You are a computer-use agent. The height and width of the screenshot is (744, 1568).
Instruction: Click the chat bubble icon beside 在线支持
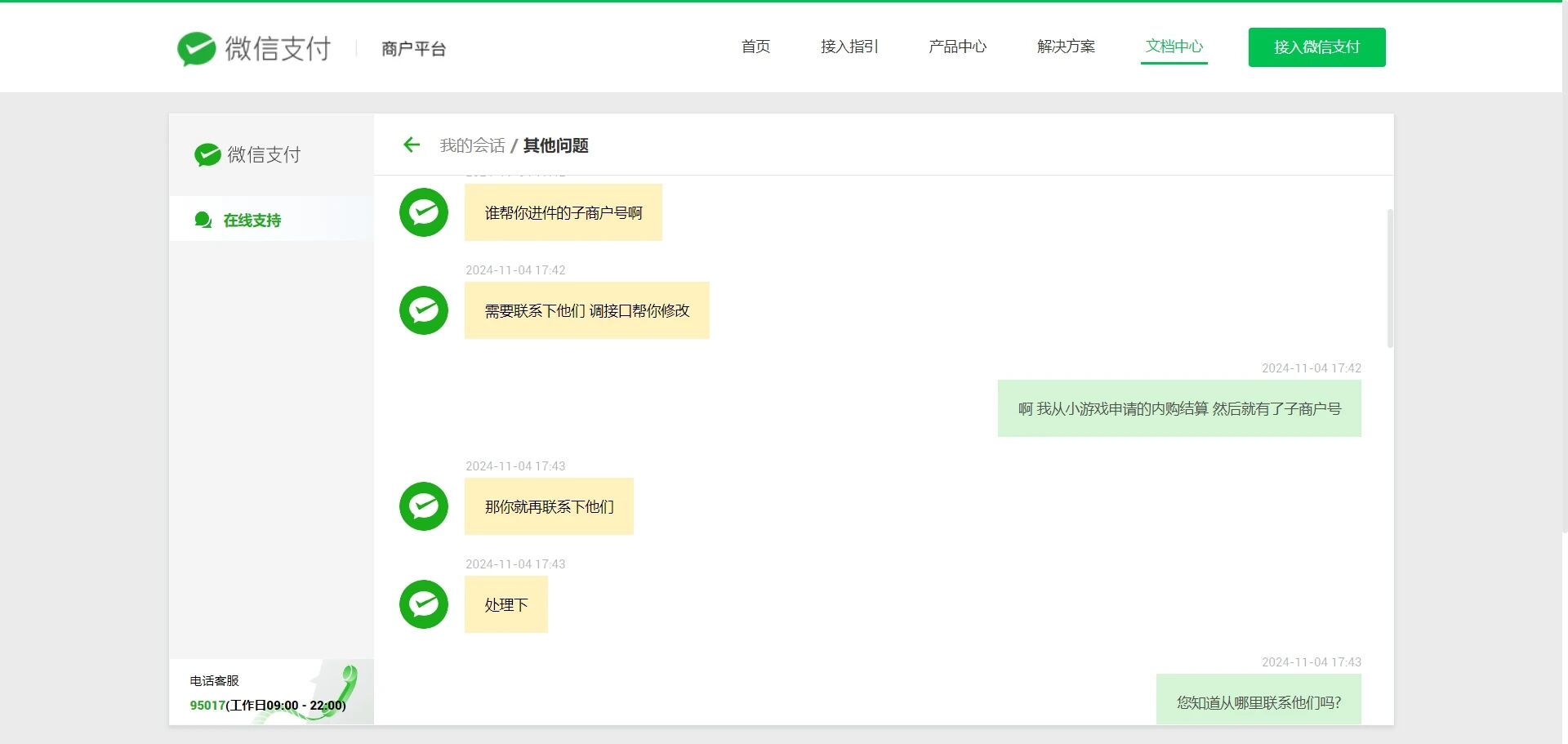(203, 220)
